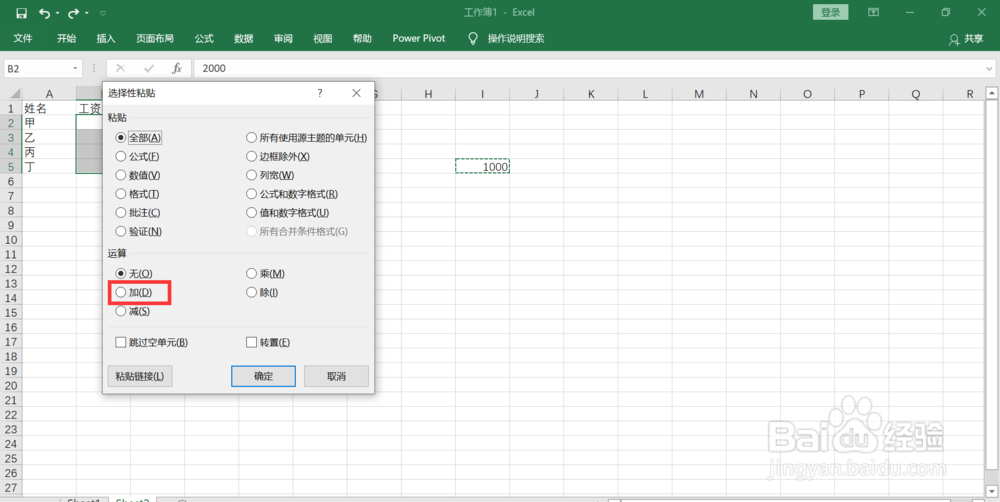Select the 加(D) add operation
Viewport: 1000px width, 502px height.
point(134,293)
